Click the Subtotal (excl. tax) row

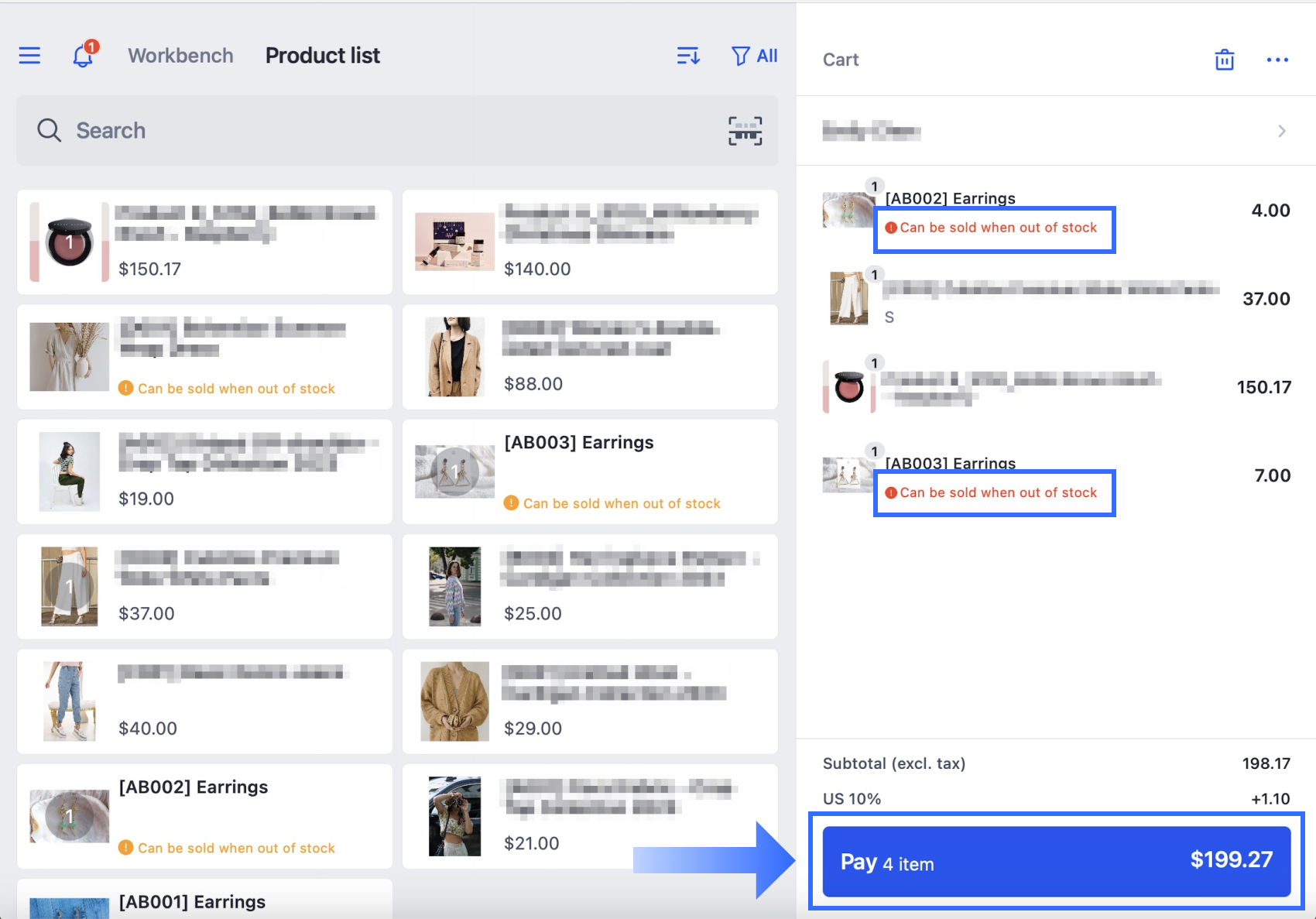pyautogui.click(x=1056, y=763)
